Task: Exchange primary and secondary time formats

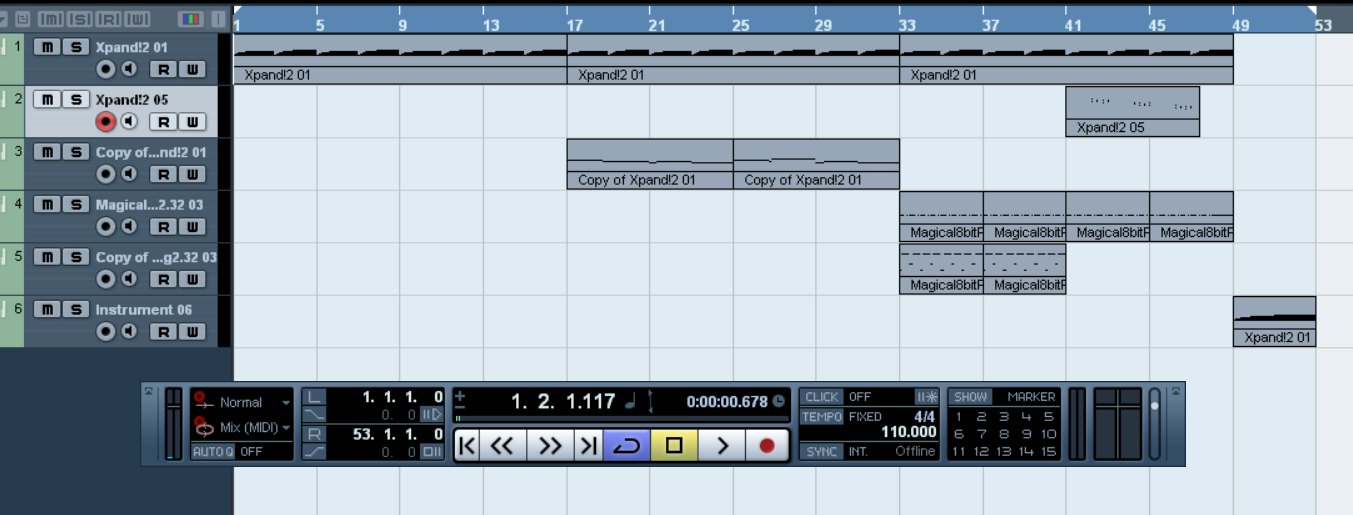Action: click(x=650, y=402)
